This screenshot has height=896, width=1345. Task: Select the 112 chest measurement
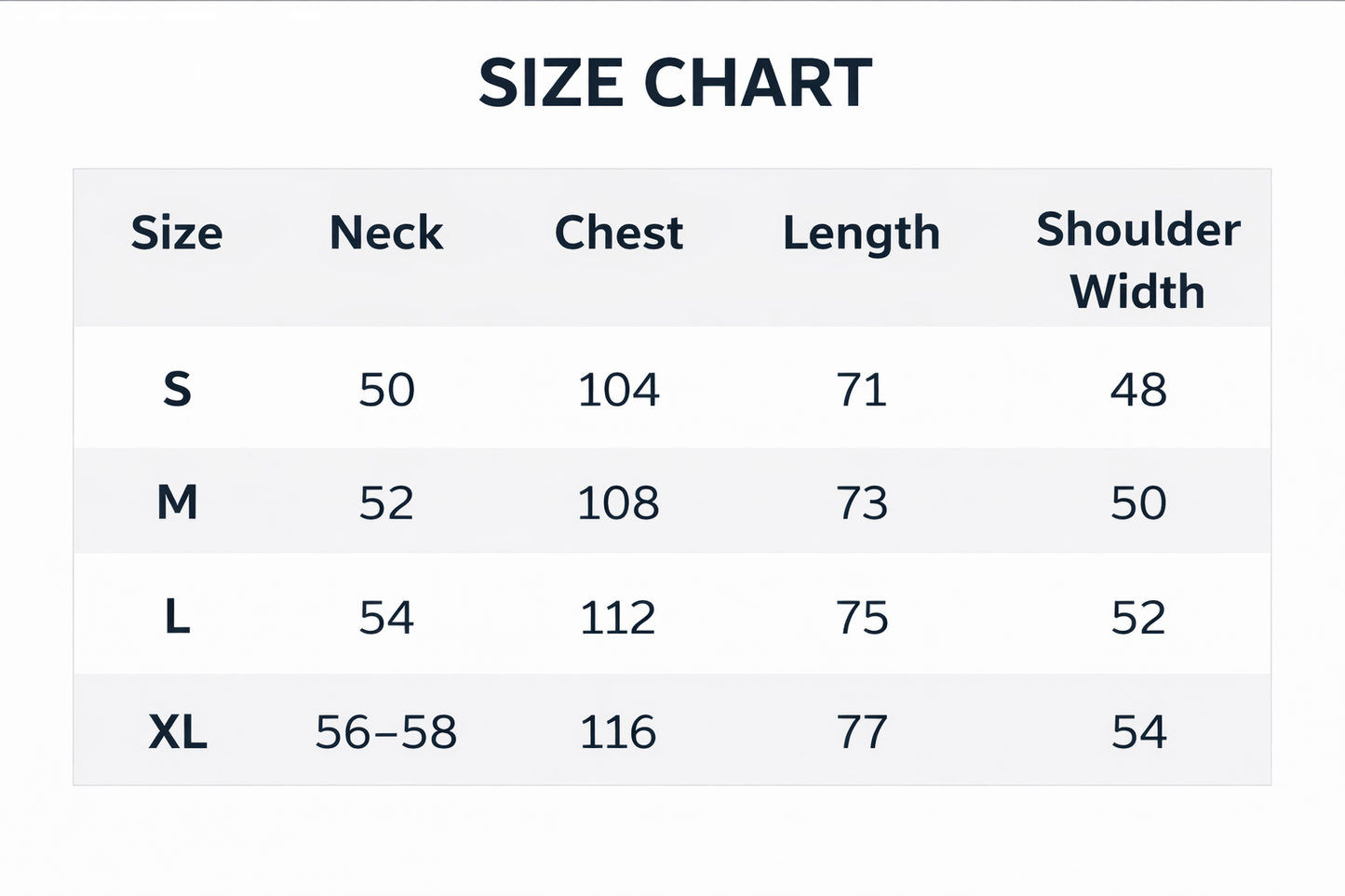tap(619, 618)
